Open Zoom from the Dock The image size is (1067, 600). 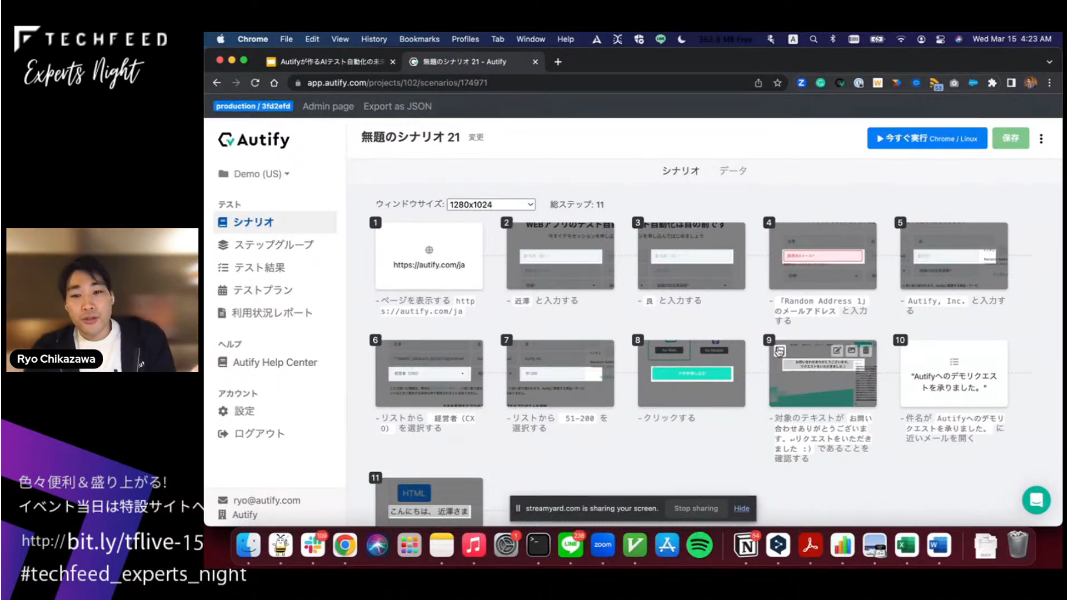(x=603, y=545)
